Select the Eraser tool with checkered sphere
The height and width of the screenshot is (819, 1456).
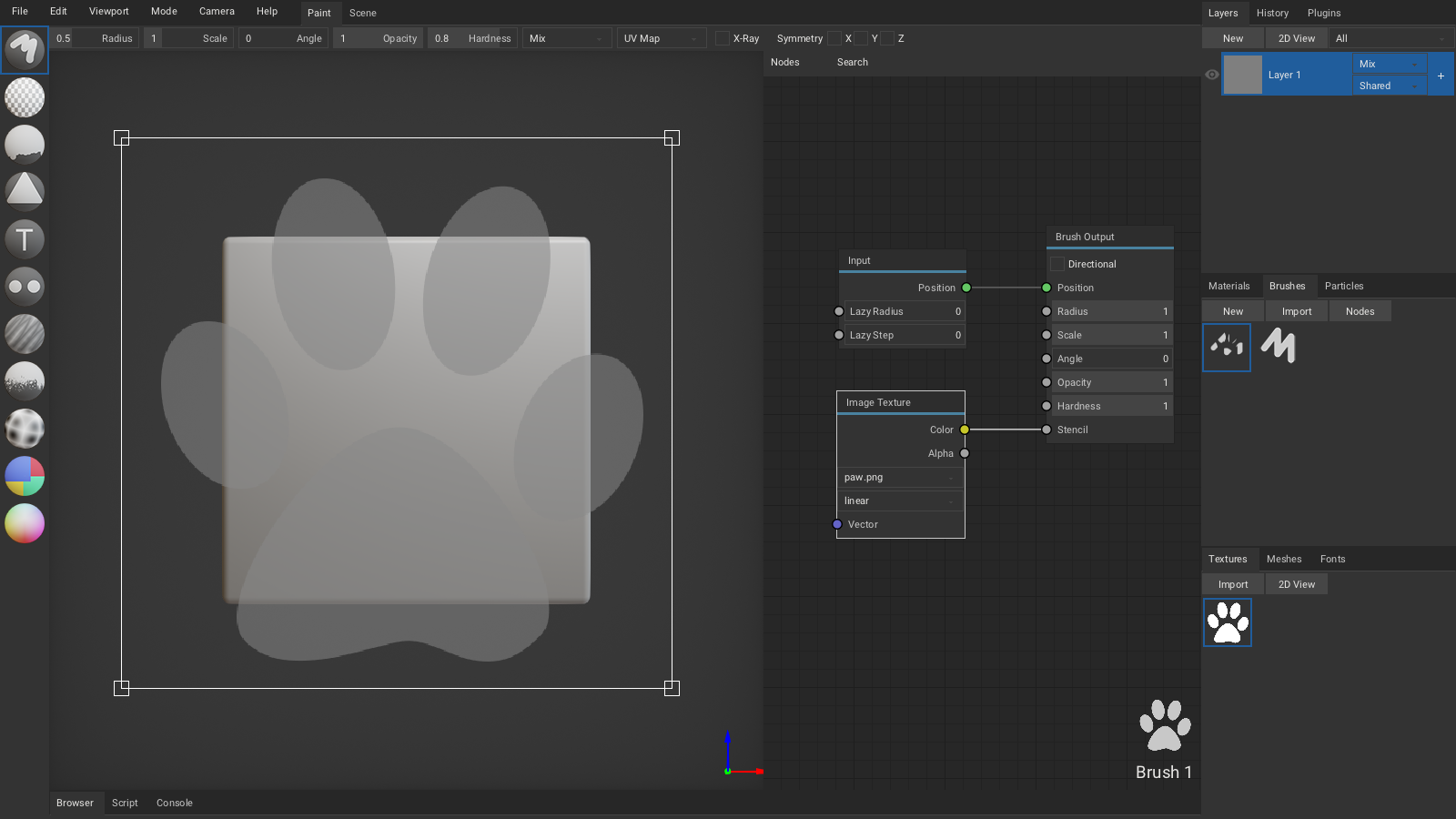[x=25, y=97]
